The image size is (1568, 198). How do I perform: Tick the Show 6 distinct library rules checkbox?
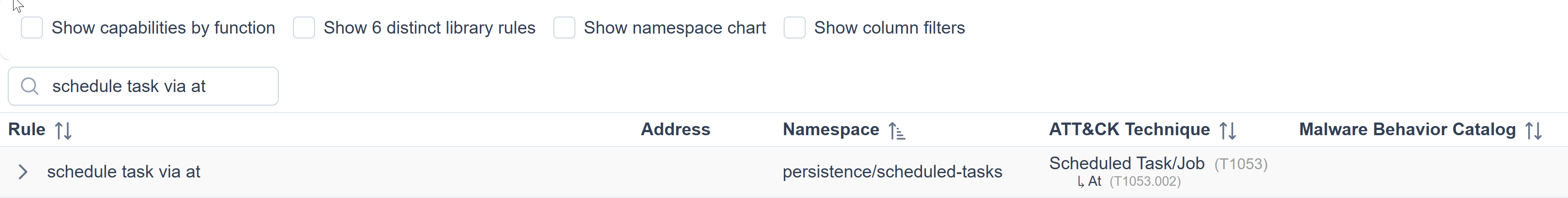click(304, 28)
